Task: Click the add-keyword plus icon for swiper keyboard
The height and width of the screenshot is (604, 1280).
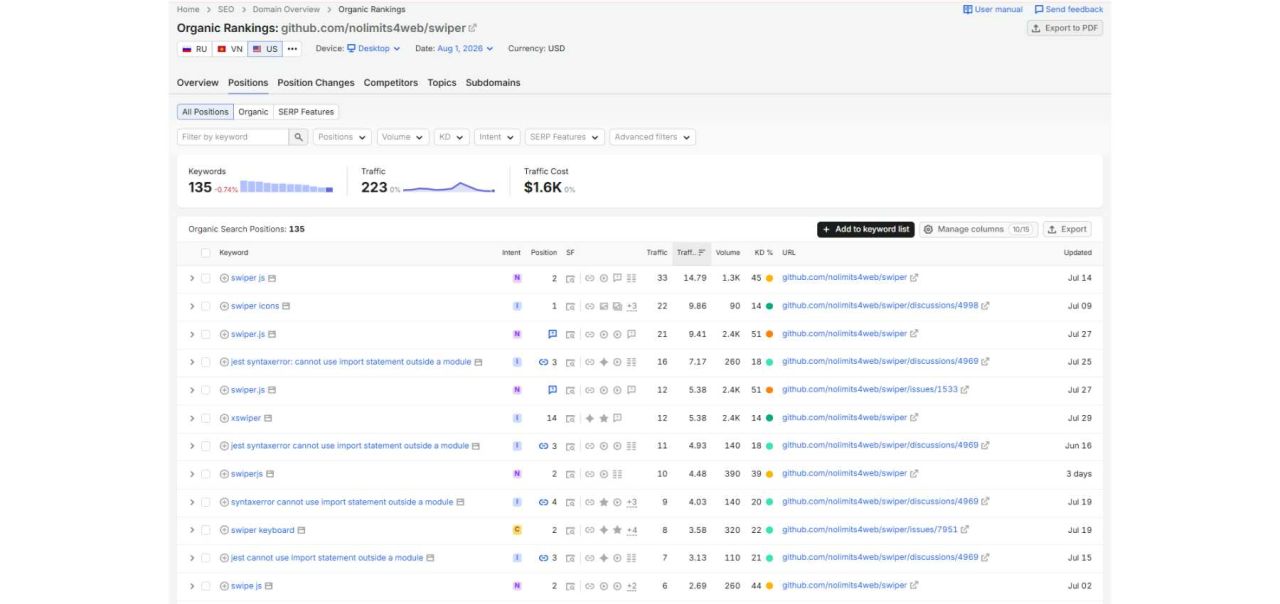Action: coord(224,530)
